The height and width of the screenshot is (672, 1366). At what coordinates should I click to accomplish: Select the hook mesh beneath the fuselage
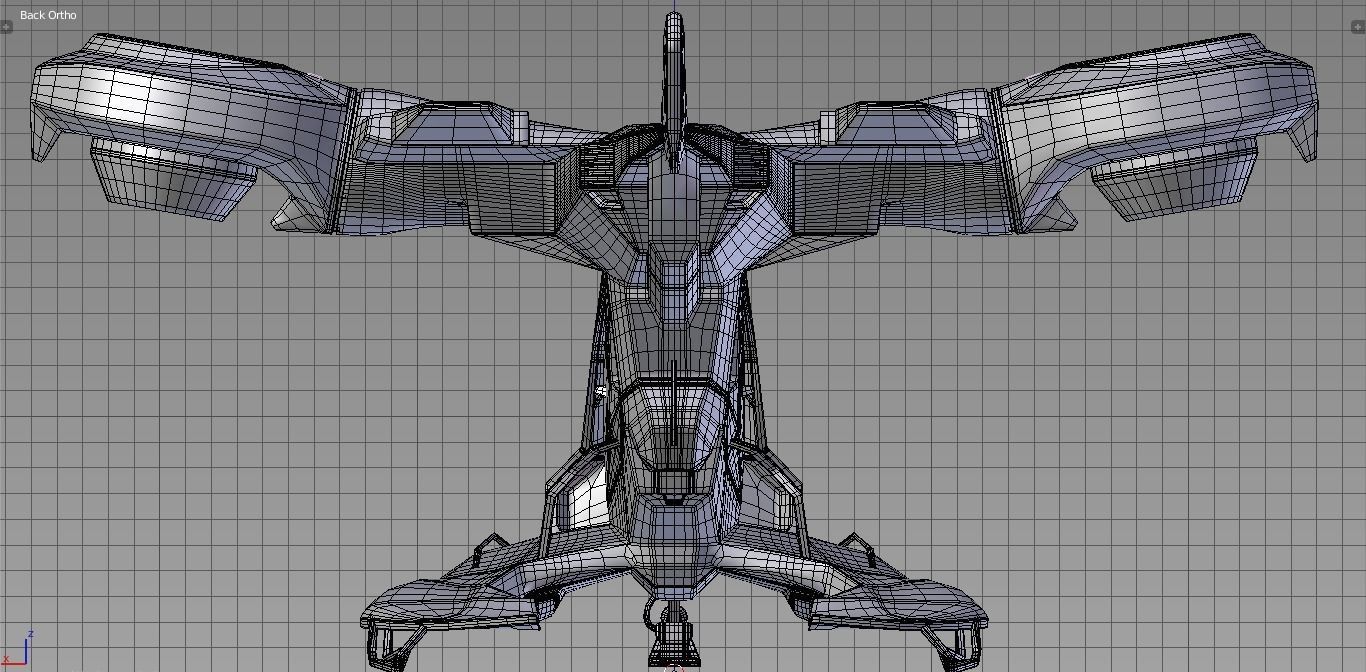pyautogui.click(x=673, y=632)
